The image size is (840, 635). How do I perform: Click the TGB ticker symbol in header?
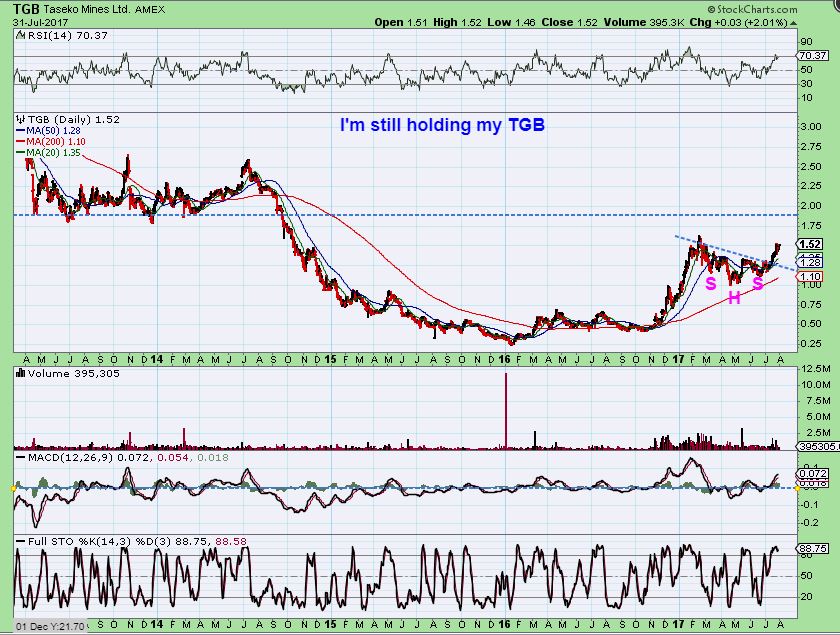point(27,9)
